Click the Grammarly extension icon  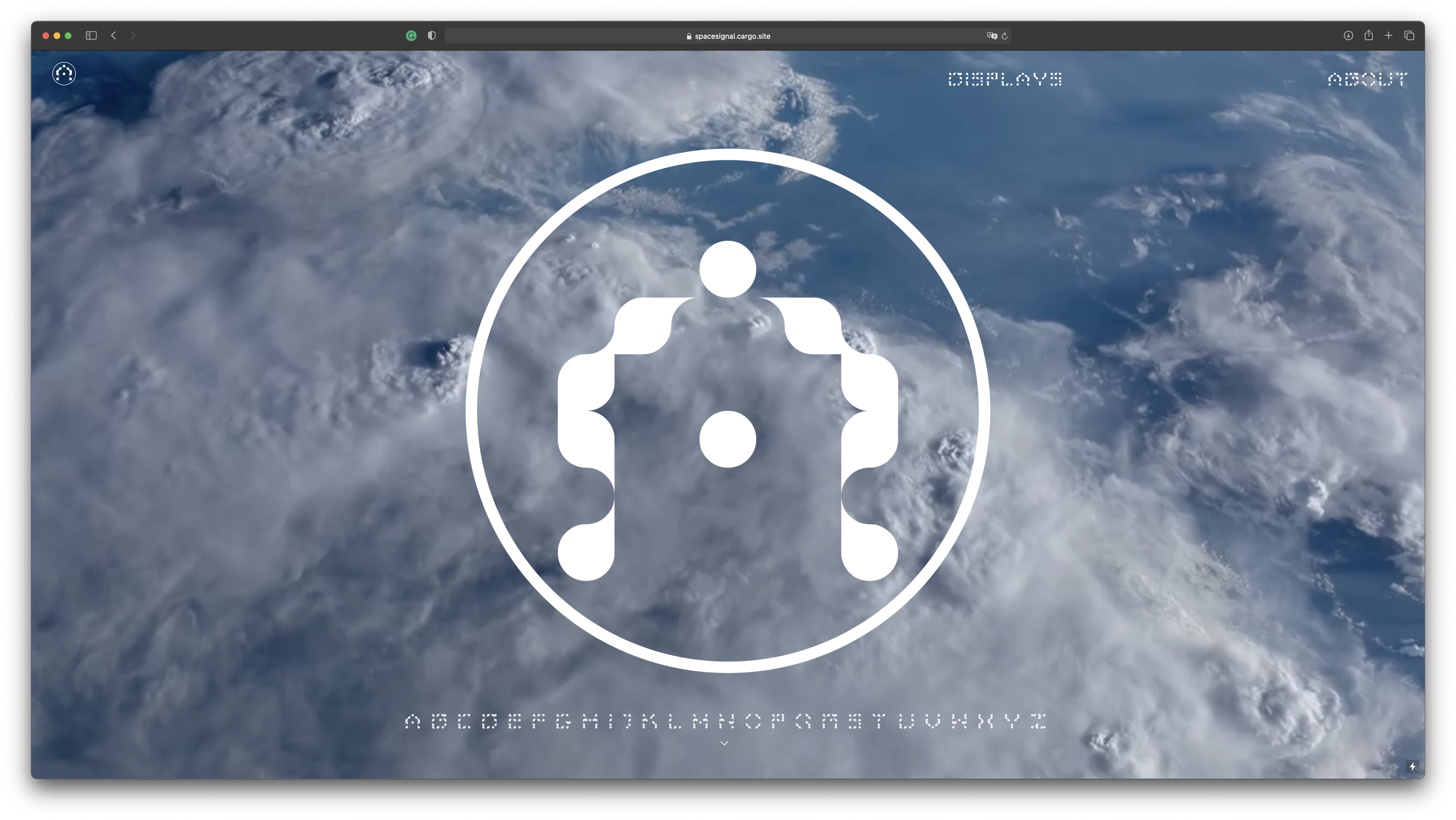point(412,36)
